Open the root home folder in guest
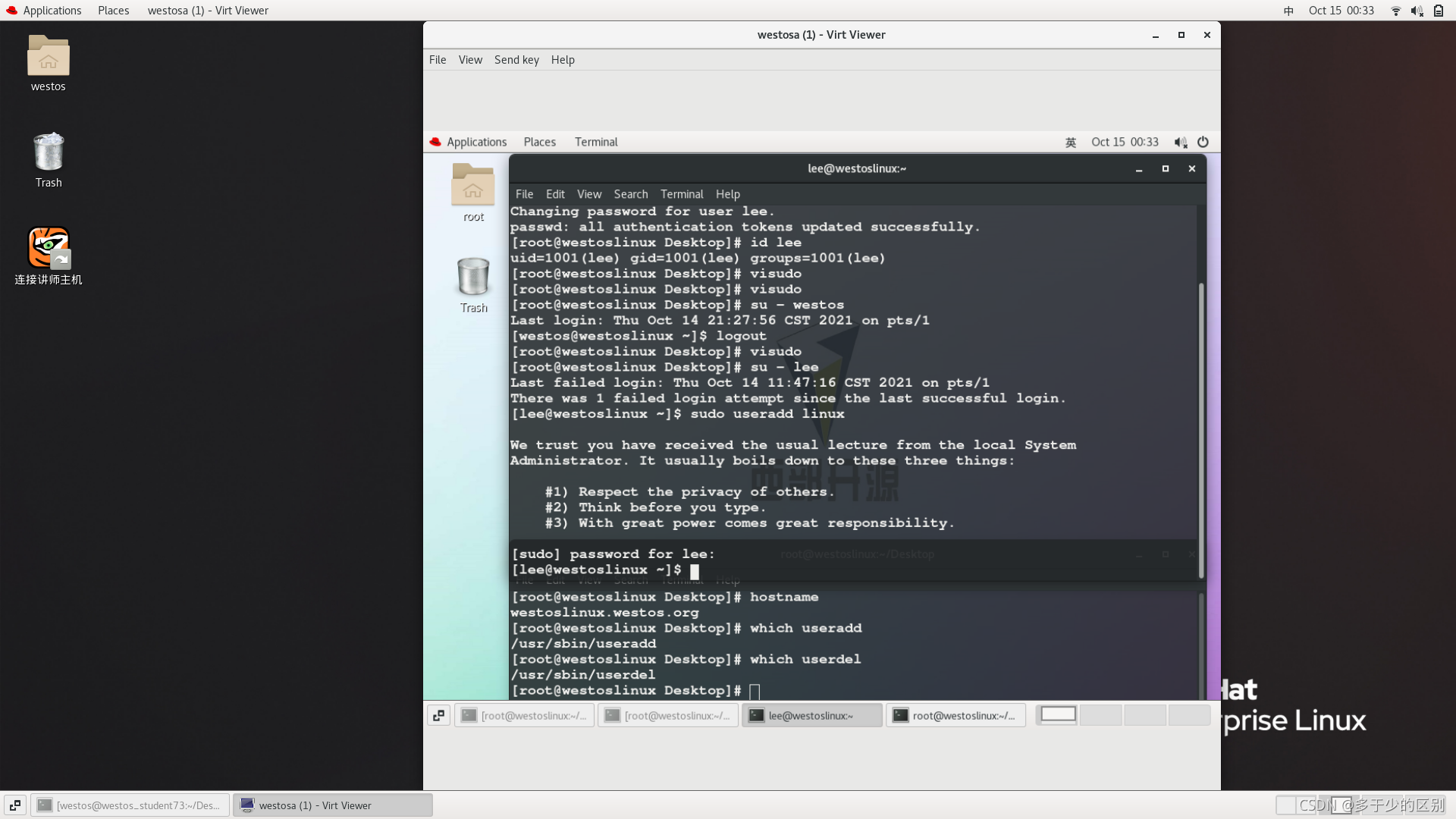The height and width of the screenshot is (819, 1456). tap(472, 186)
